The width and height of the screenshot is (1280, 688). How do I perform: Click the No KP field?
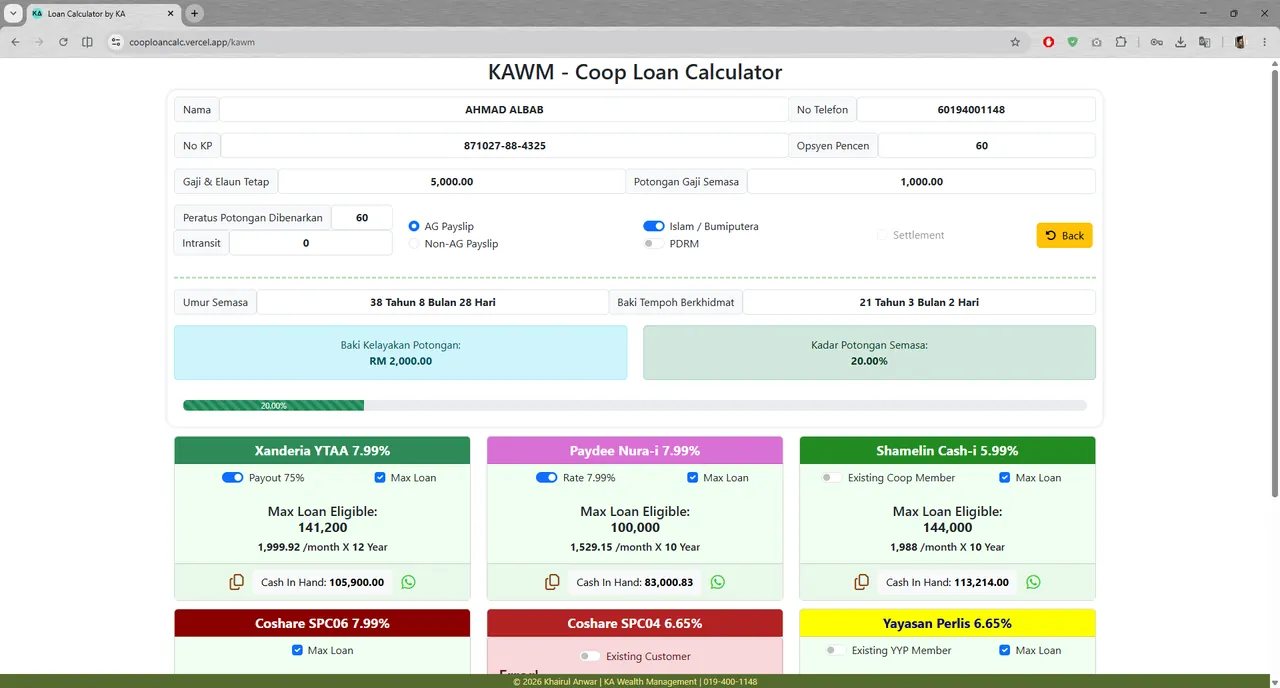tap(504, 146)
